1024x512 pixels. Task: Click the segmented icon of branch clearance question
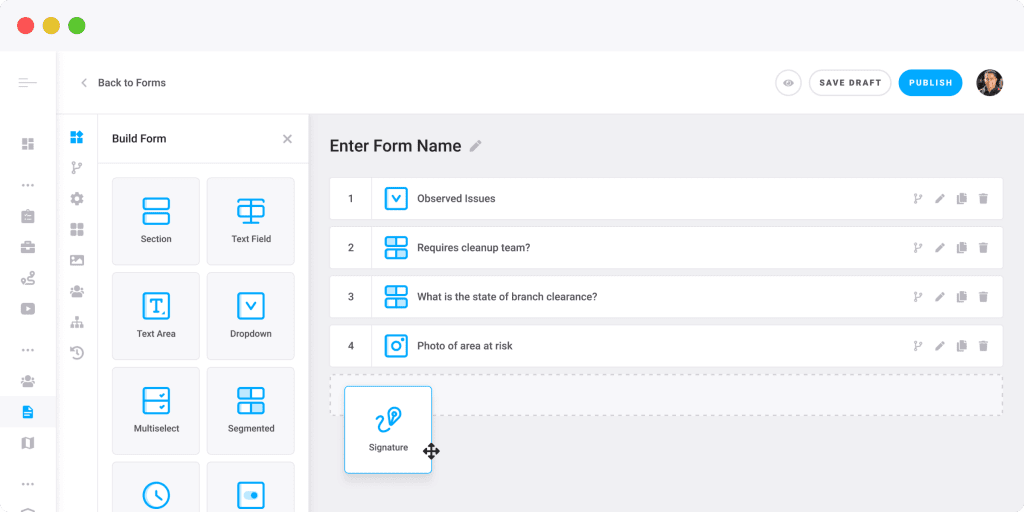pos(396,296)
